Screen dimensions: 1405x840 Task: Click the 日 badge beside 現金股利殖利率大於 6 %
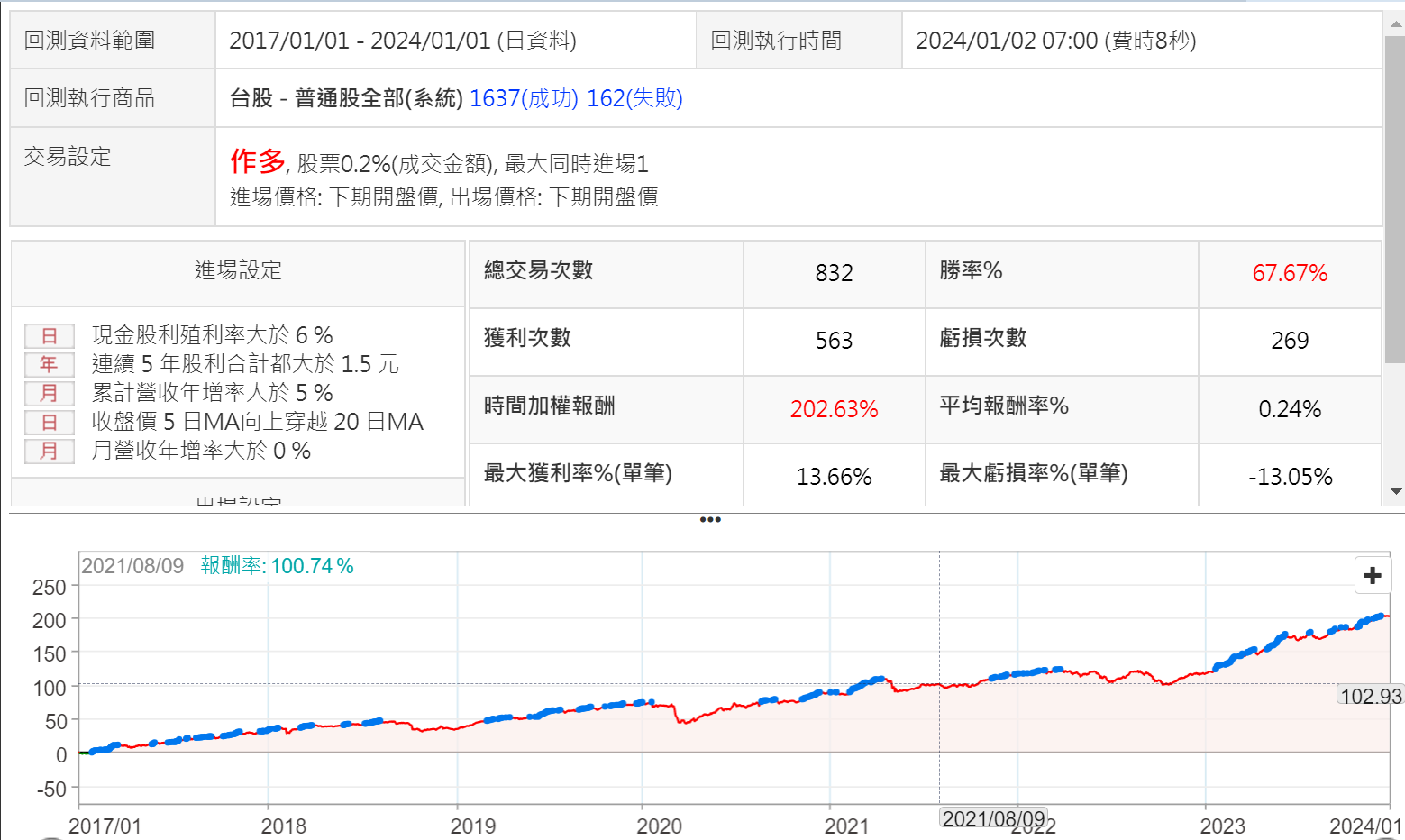pyautogui.click(x=49, y=336)
